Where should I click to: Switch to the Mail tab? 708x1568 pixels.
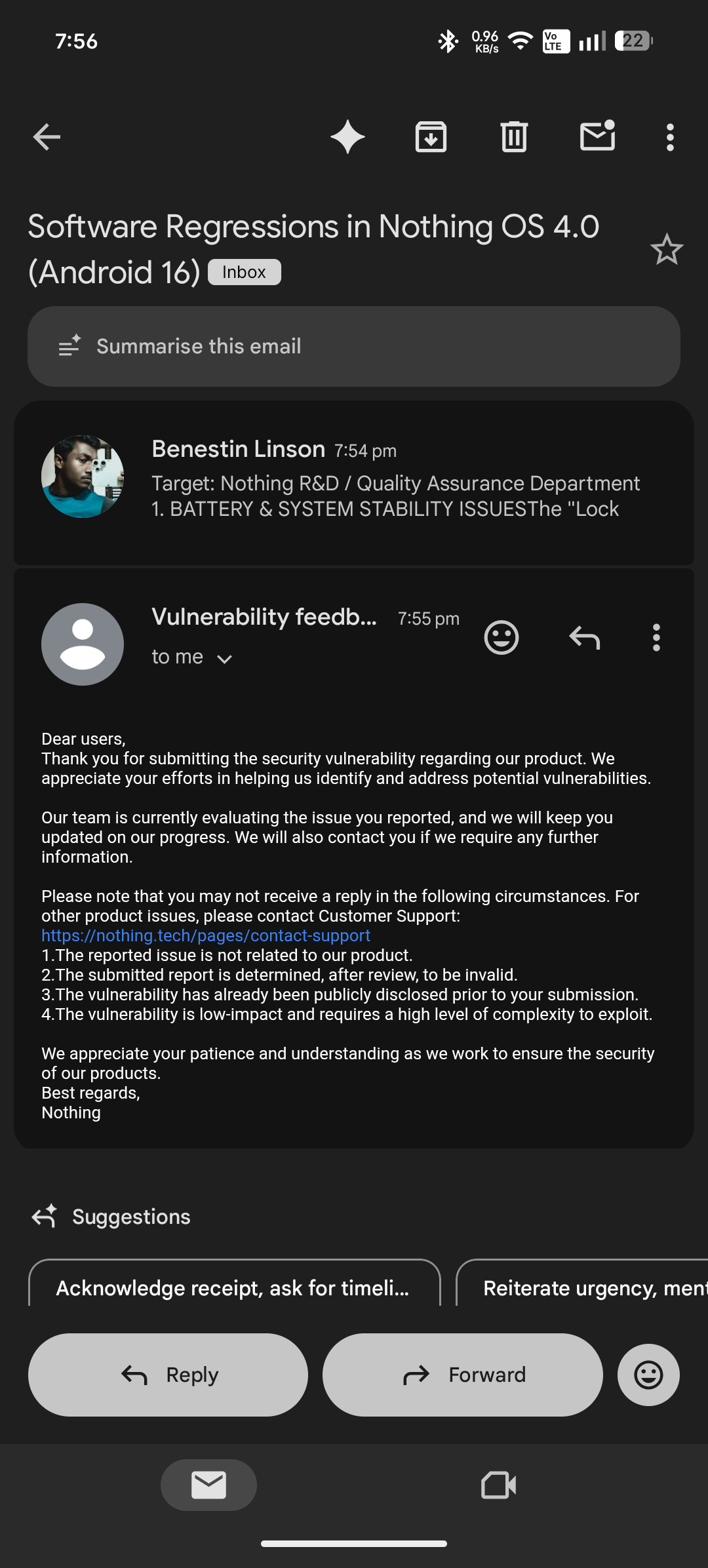pos(208,1485)
